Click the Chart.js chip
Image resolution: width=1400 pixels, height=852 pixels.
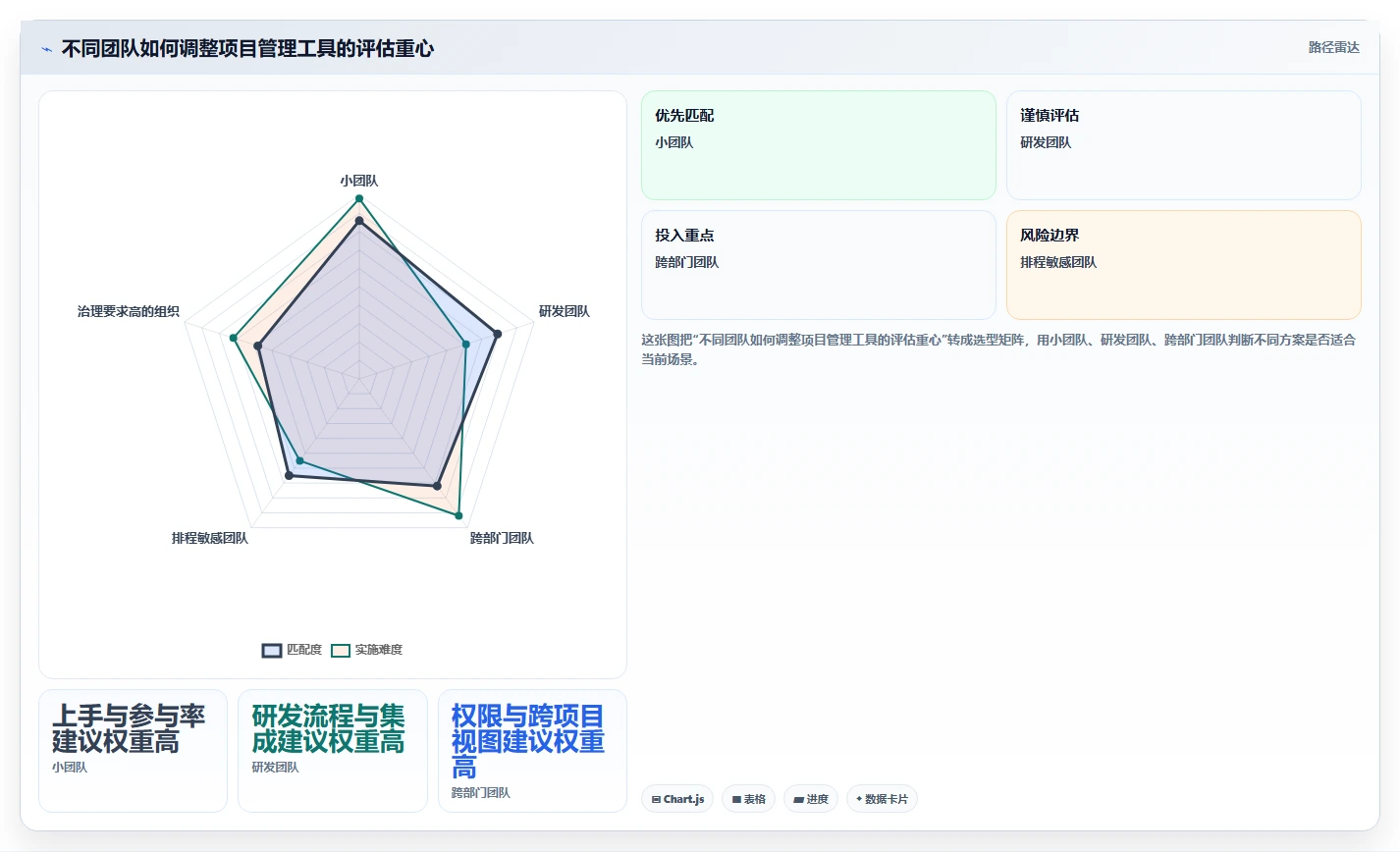pos(677,799)
